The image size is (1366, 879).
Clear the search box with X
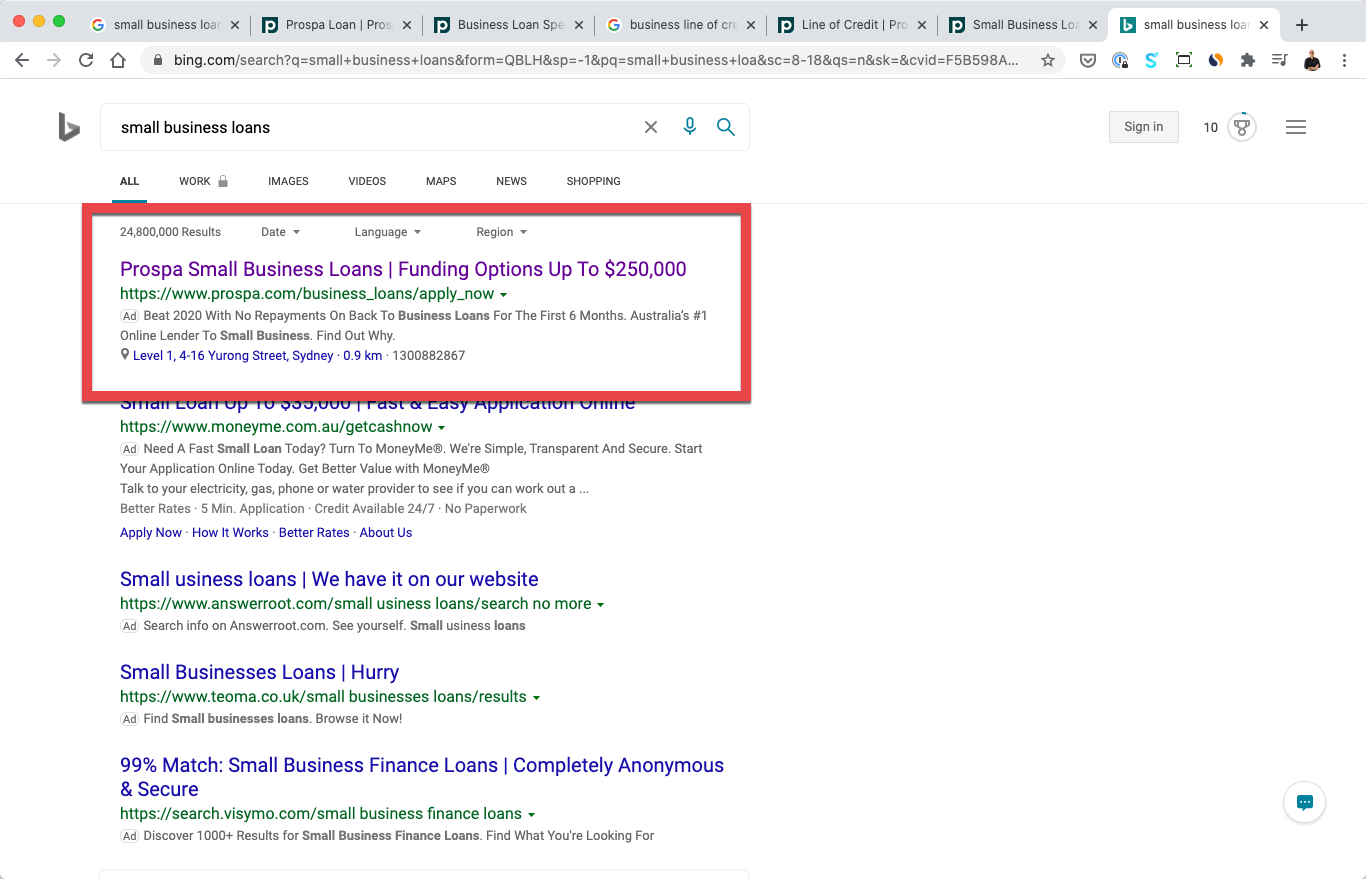click(651, 127)
